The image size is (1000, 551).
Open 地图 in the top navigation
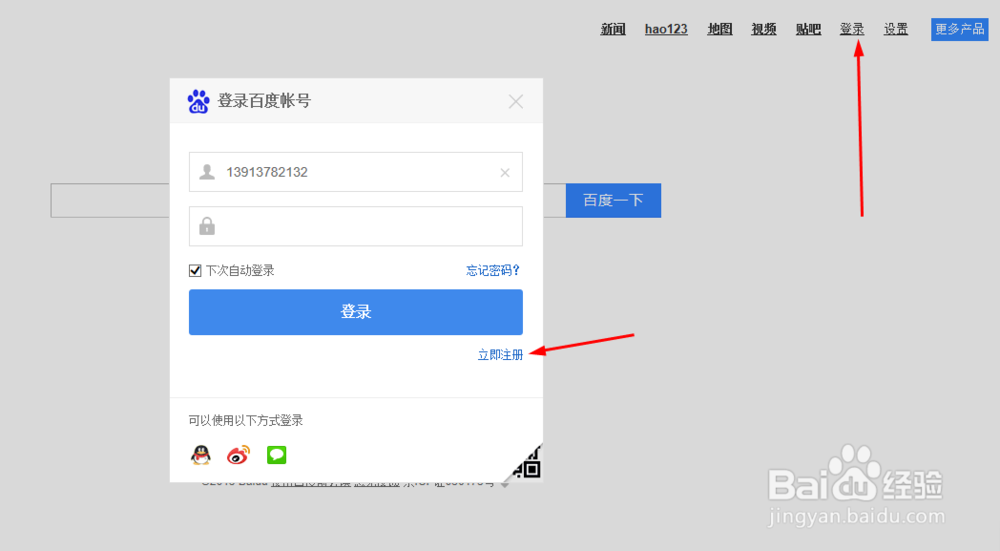click(720, 29)
